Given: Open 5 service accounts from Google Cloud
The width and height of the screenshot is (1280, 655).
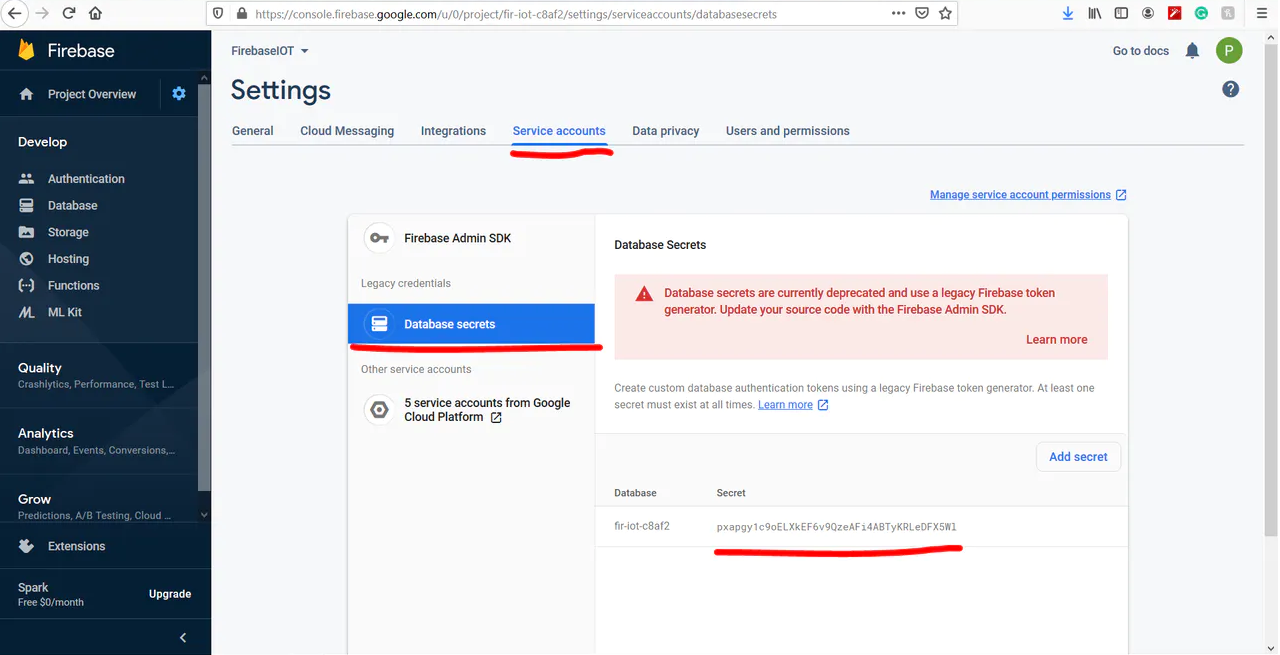Looking at the screenshot, I should [471, 410].
